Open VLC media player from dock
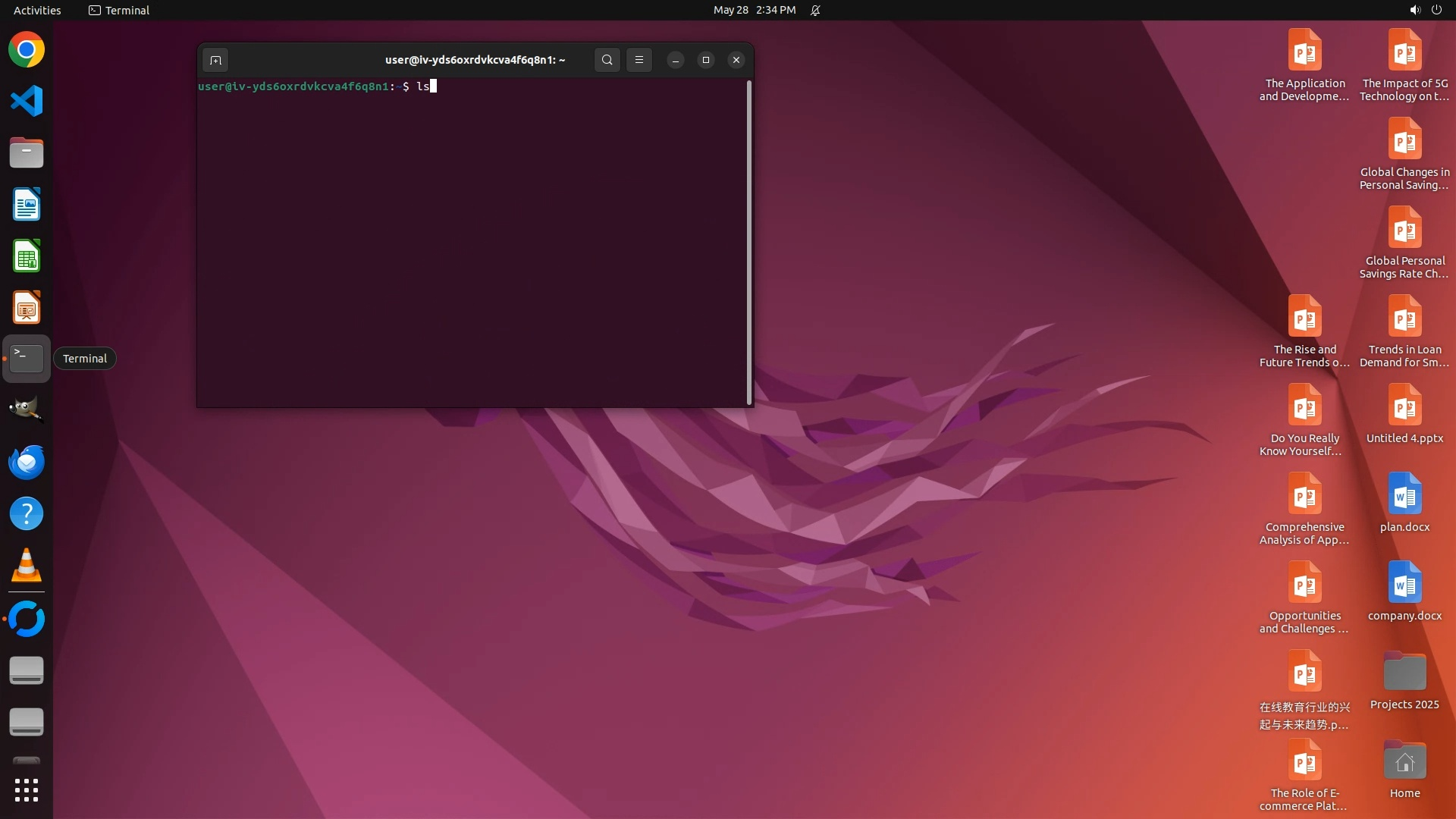 point(27,566)
